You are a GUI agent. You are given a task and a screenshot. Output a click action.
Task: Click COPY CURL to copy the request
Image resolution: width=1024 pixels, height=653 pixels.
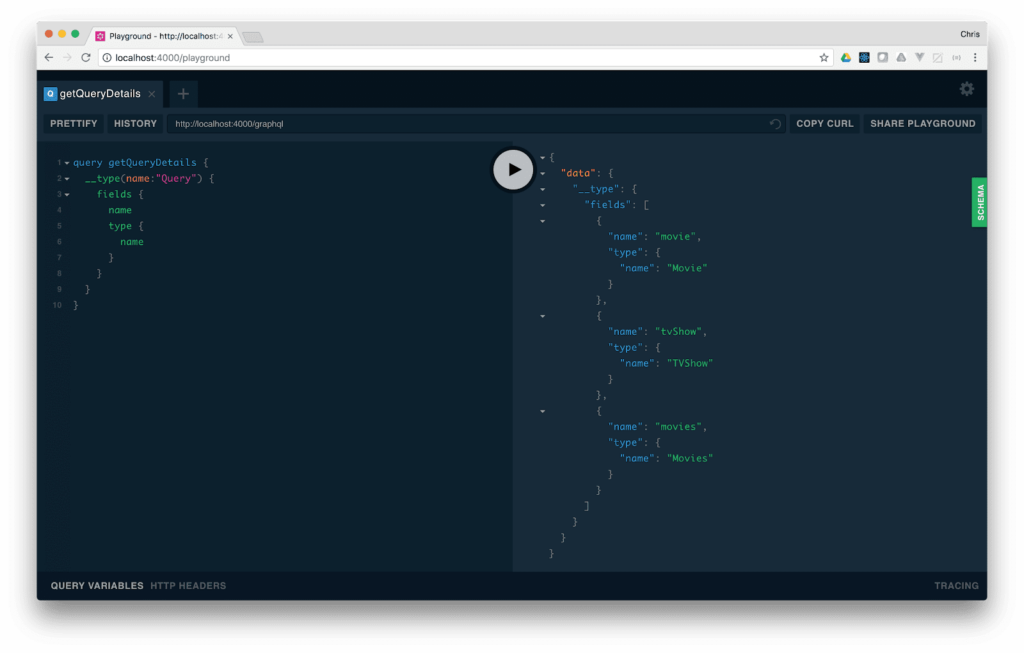coord(824,123)
